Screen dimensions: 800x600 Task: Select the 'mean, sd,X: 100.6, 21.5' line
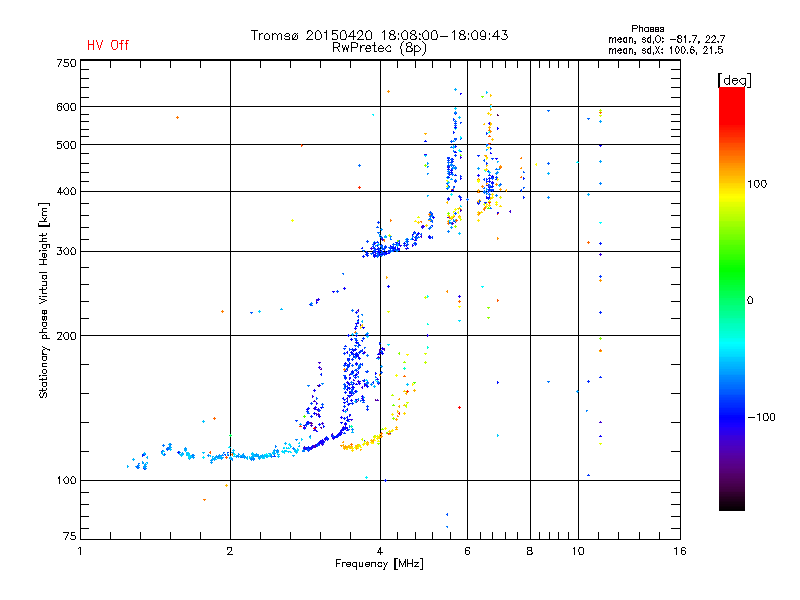pos(665,50)
